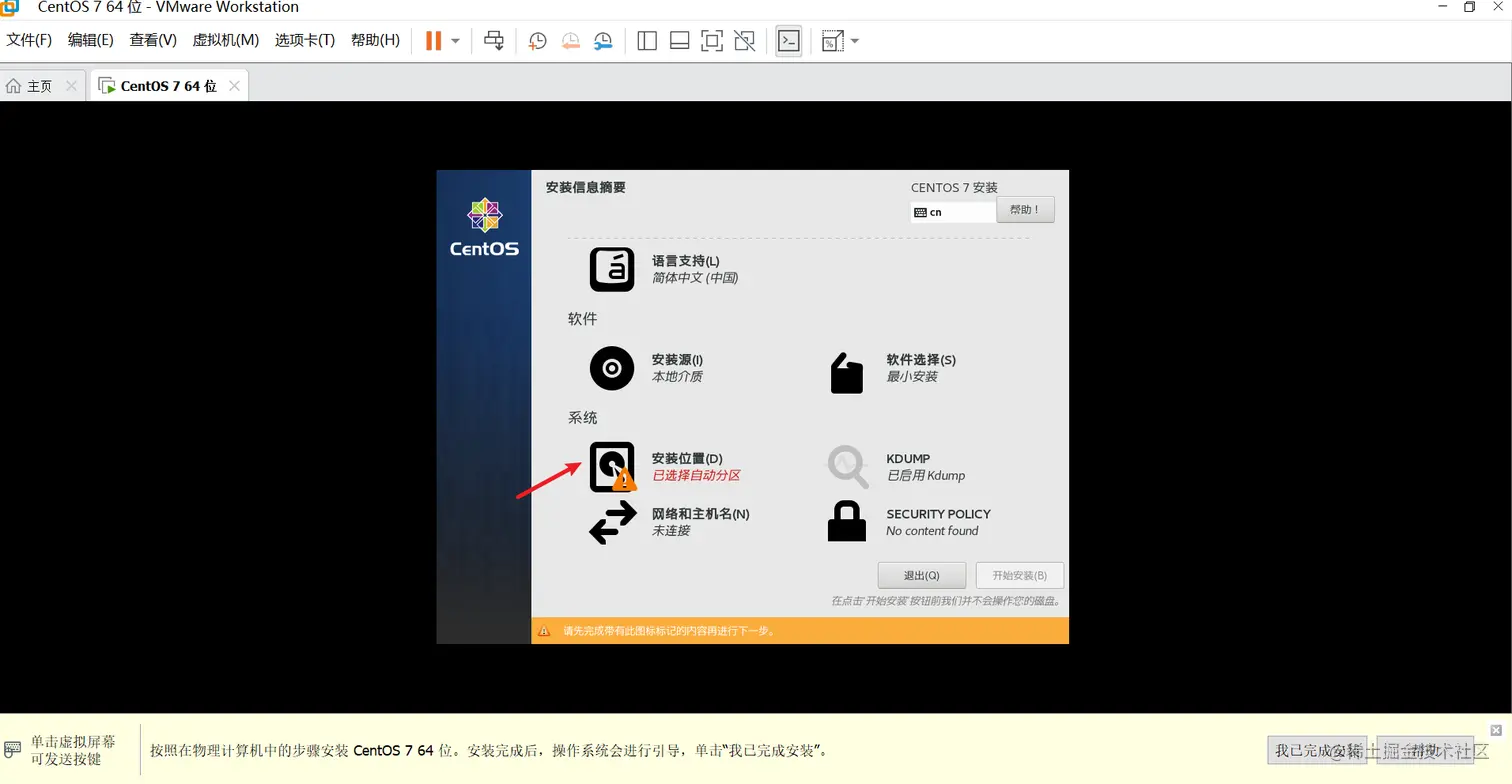Click 我已完成安装 button in bottom bar
The width and height of the screenshot is (1512, 784).
[x=1318, y=750]
